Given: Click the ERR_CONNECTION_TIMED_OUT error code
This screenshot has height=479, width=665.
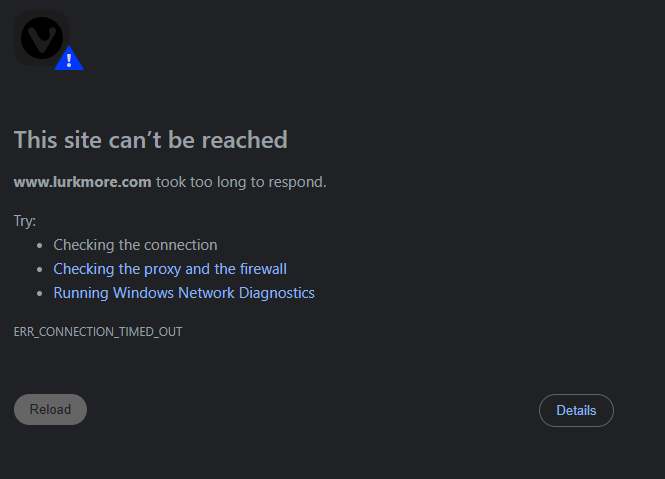Looking at the screenshot, I should coord(98,331).
